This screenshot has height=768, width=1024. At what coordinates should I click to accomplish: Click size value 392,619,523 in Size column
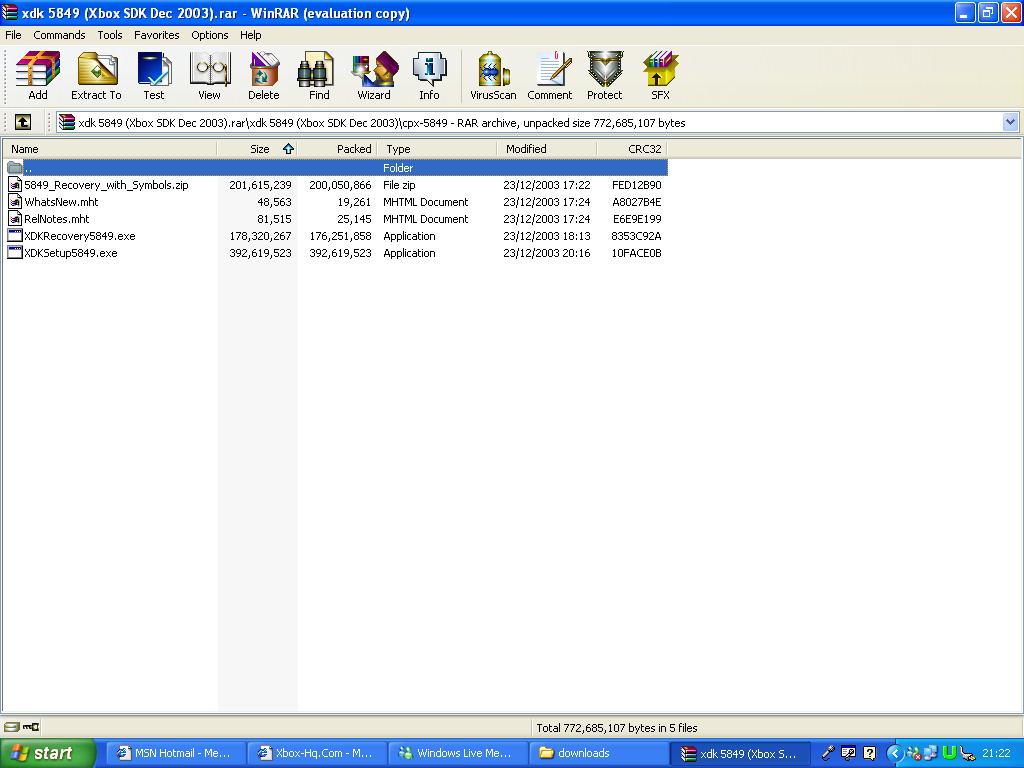click(x=260, y=253)
